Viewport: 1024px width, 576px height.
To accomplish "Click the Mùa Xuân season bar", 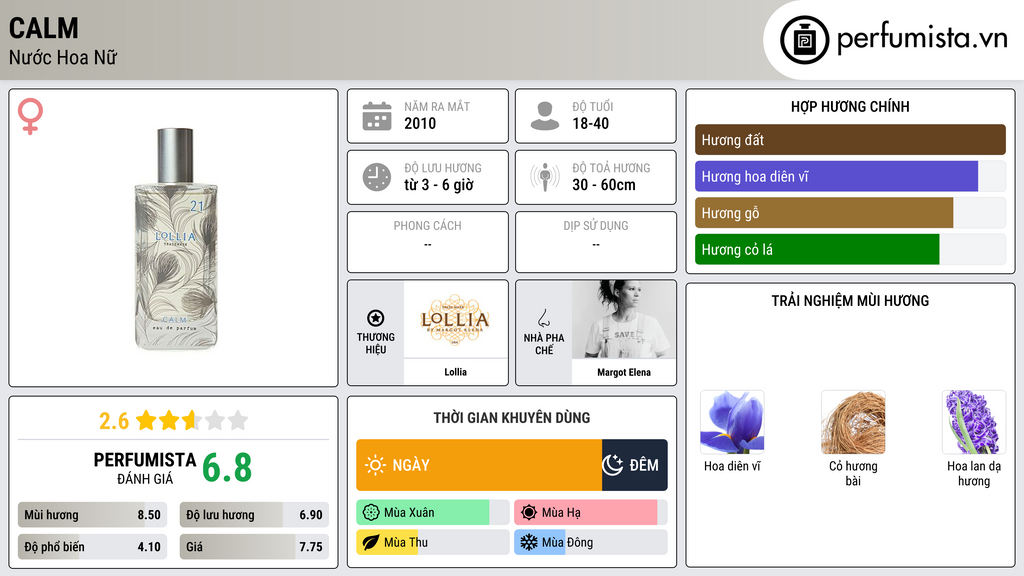I will 433,513.
